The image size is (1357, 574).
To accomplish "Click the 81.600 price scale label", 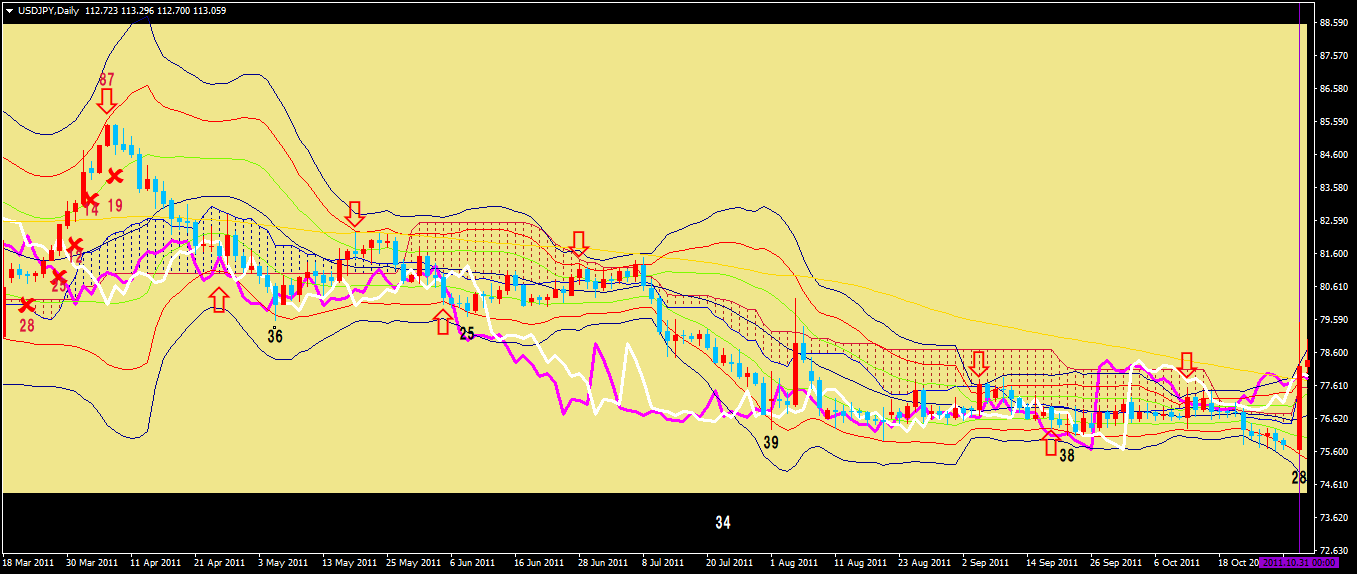I will click(1333, 253).
